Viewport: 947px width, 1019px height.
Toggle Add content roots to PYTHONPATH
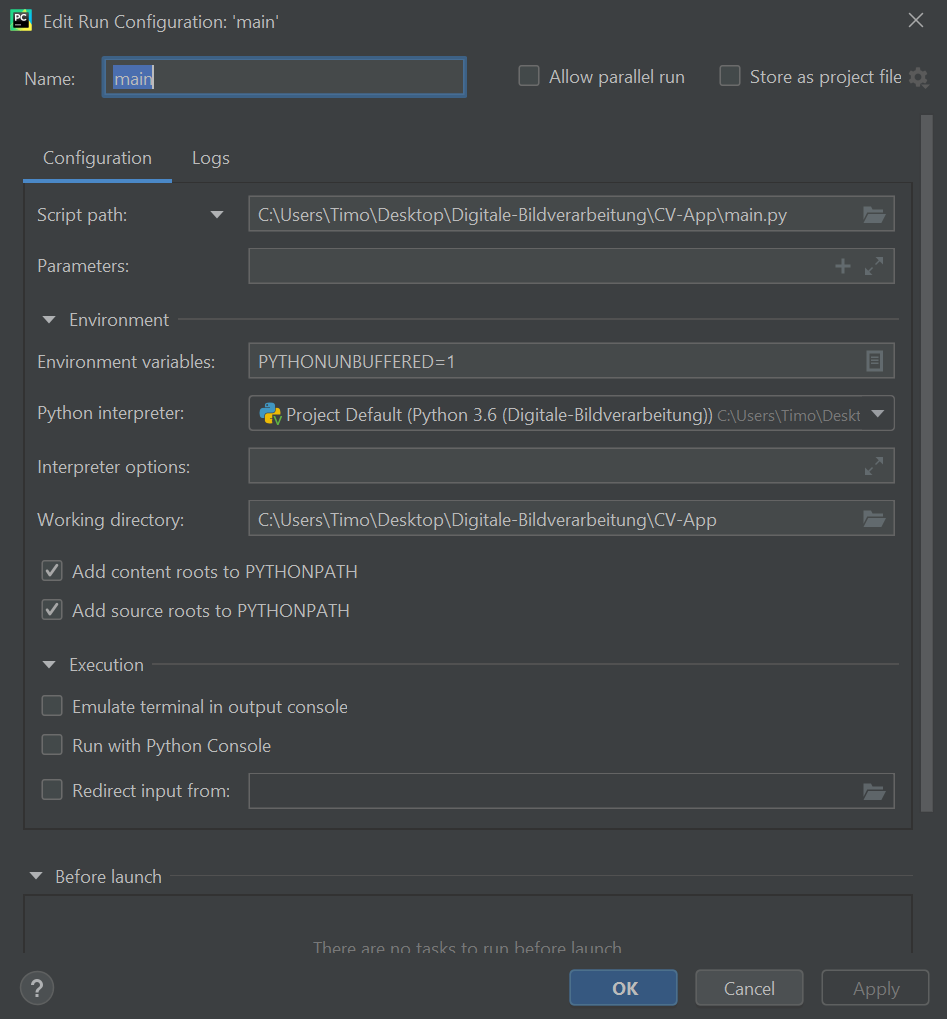(x=52, y=571)
